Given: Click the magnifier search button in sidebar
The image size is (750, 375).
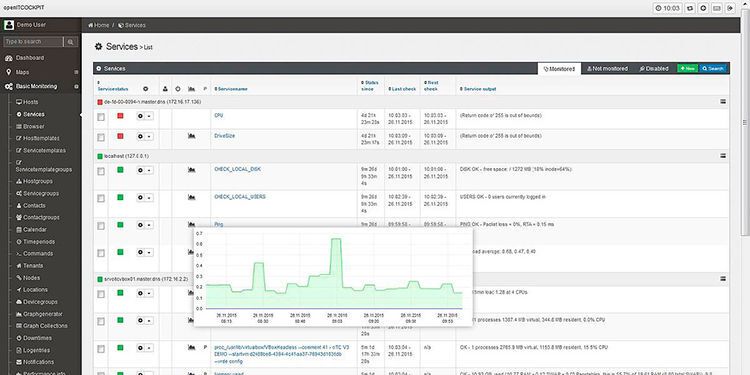Looking at the screenshot, I should [70, 42].
